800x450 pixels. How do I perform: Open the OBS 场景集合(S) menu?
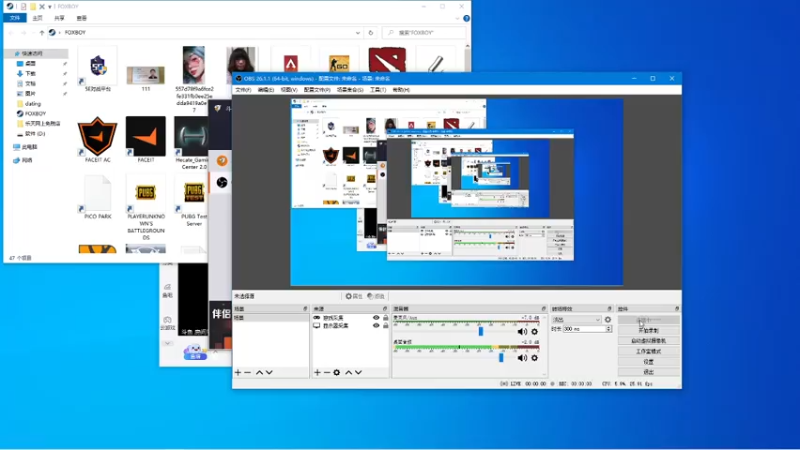point(350,90)
